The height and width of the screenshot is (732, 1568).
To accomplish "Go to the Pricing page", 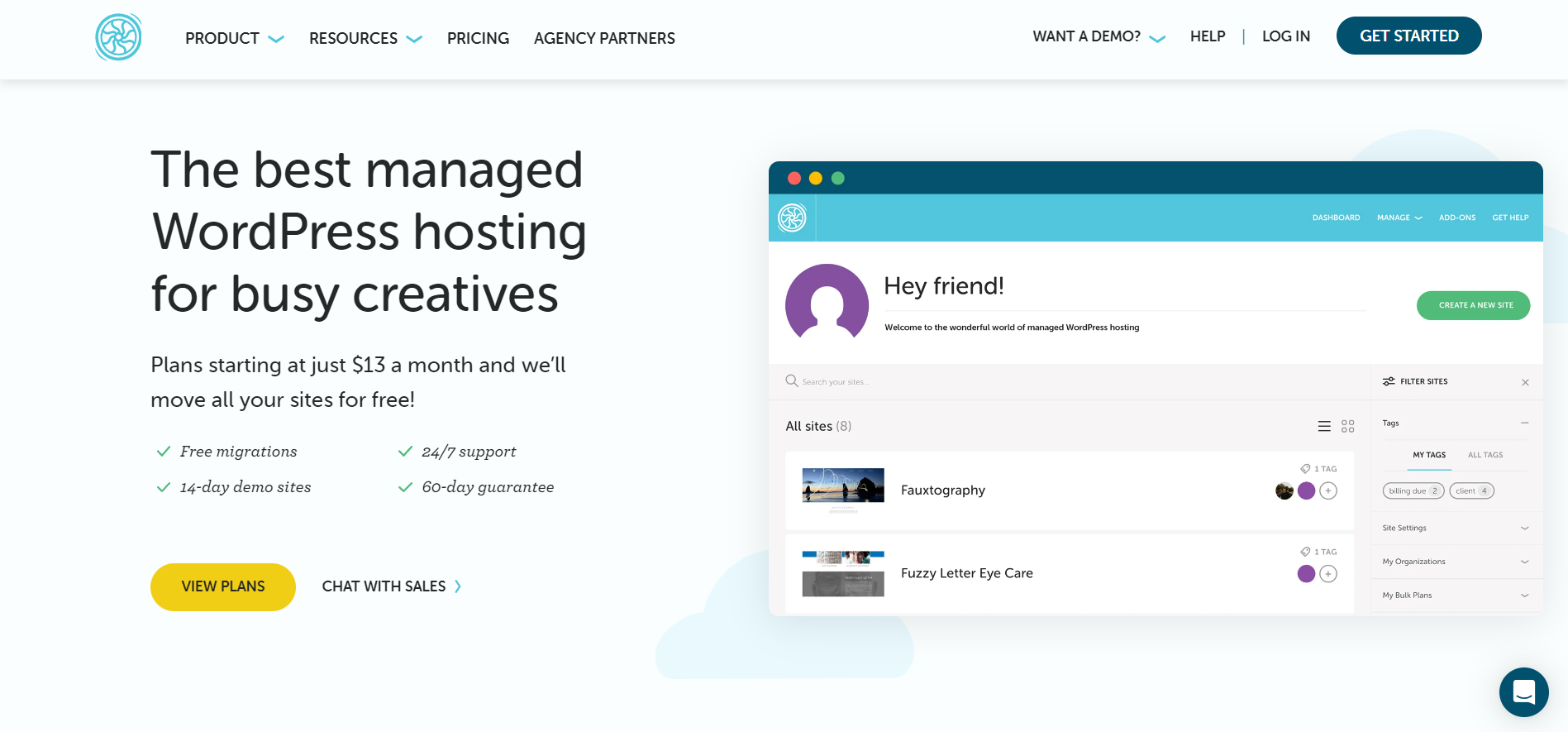I will [478, 38].
